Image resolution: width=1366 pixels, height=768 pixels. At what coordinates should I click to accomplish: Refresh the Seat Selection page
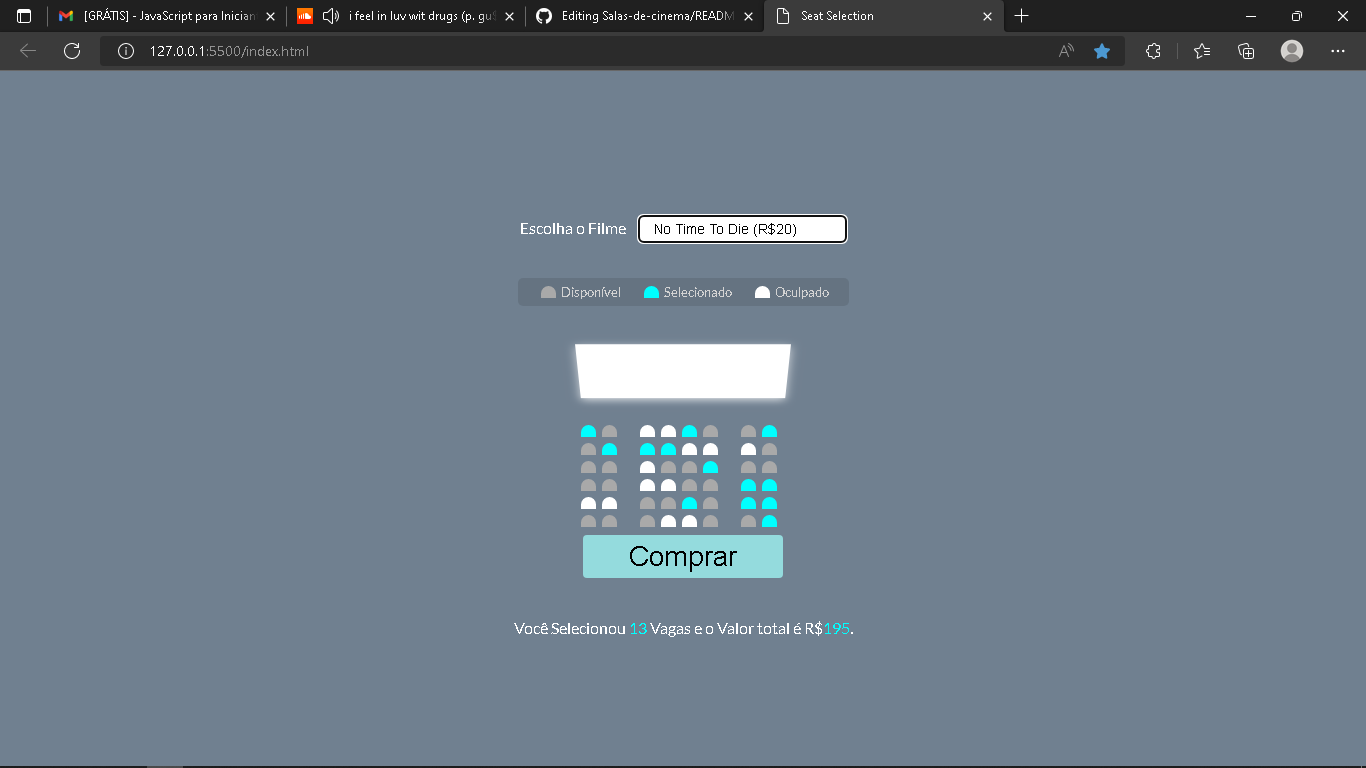click(x=71, y=51)
